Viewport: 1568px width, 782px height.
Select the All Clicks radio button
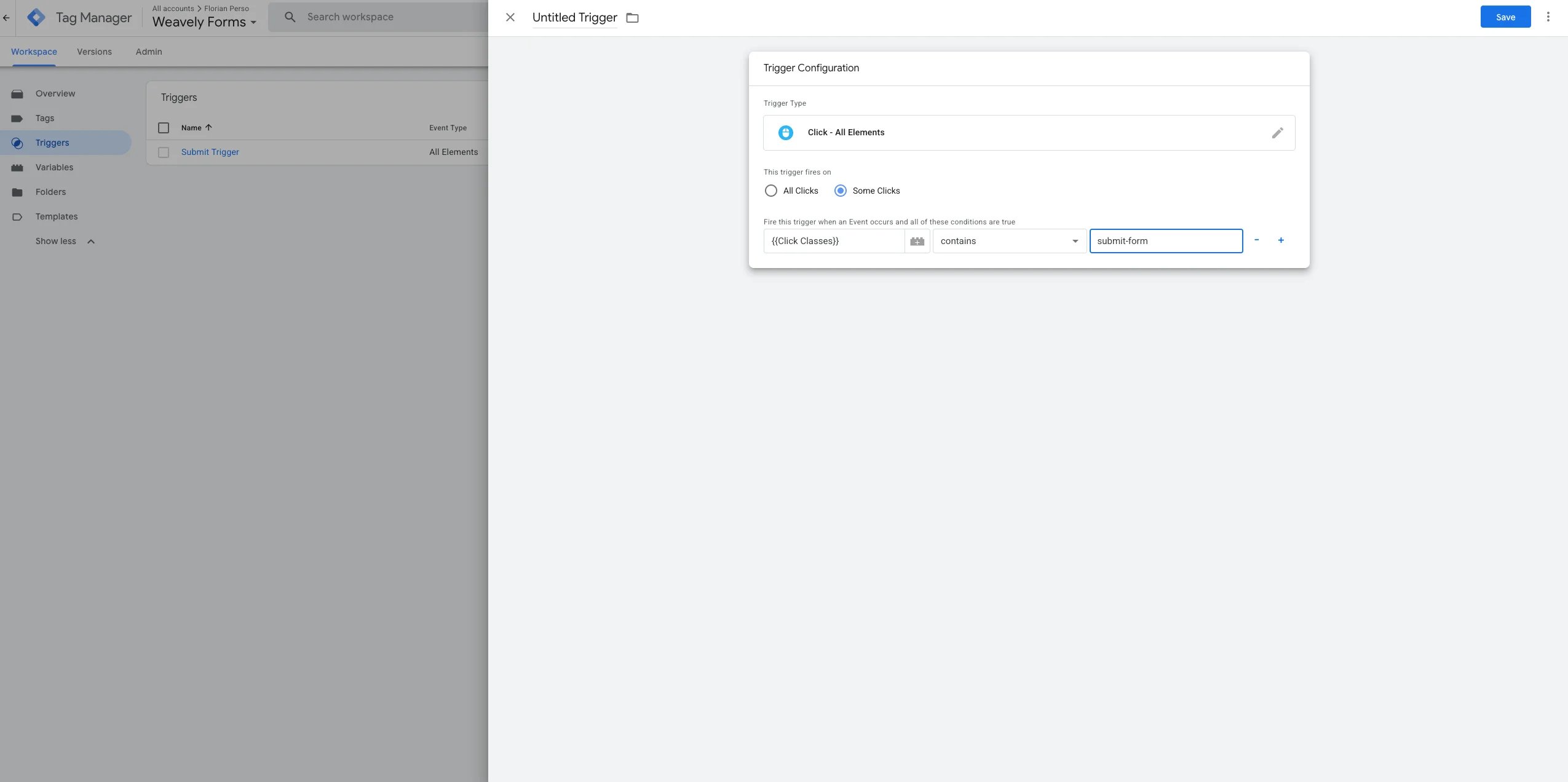770,191
